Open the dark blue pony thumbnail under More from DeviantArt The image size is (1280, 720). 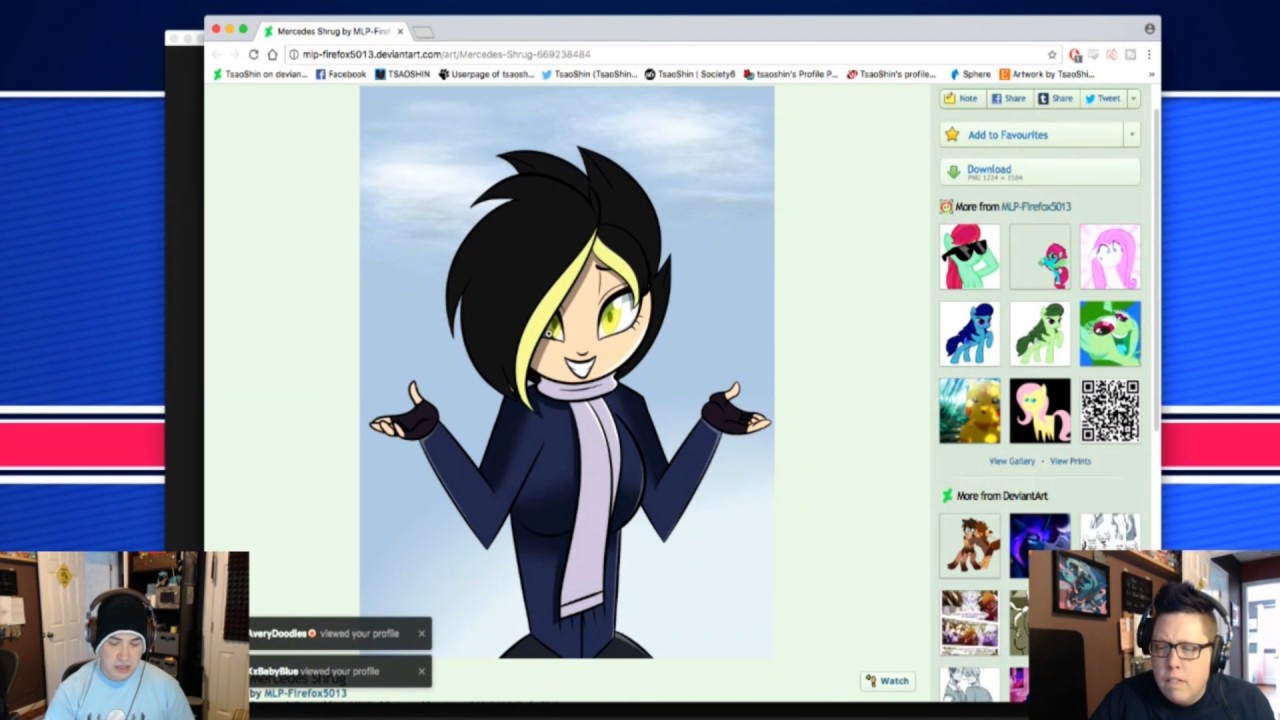(x=1040, y=545)
